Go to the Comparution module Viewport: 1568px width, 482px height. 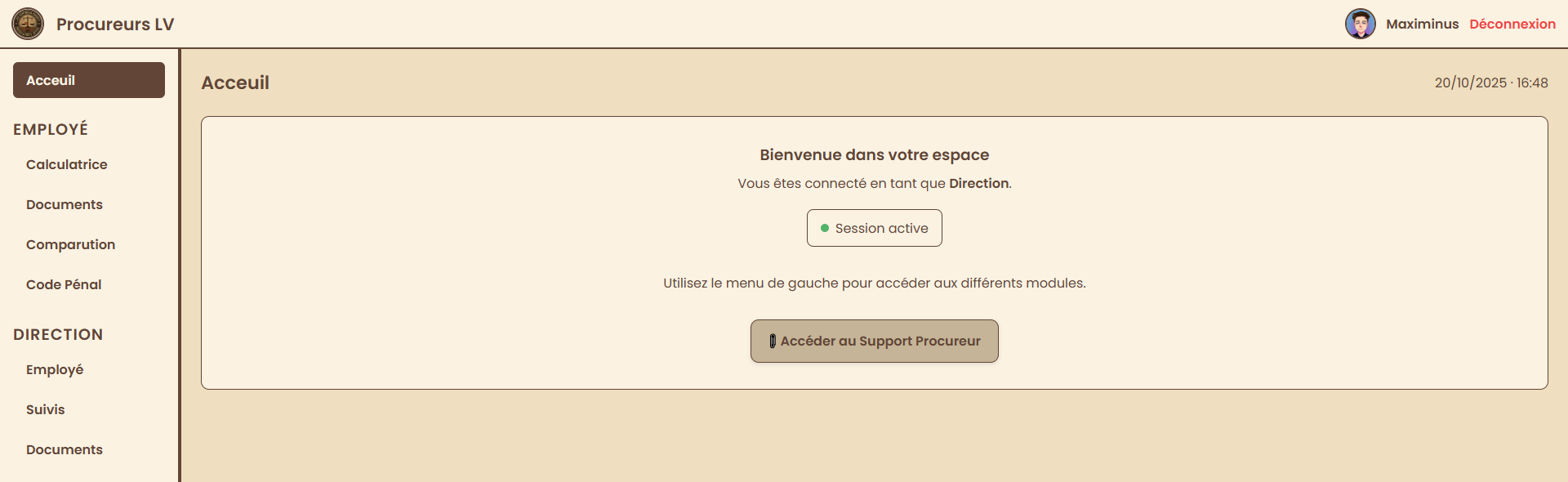point(70,244)
